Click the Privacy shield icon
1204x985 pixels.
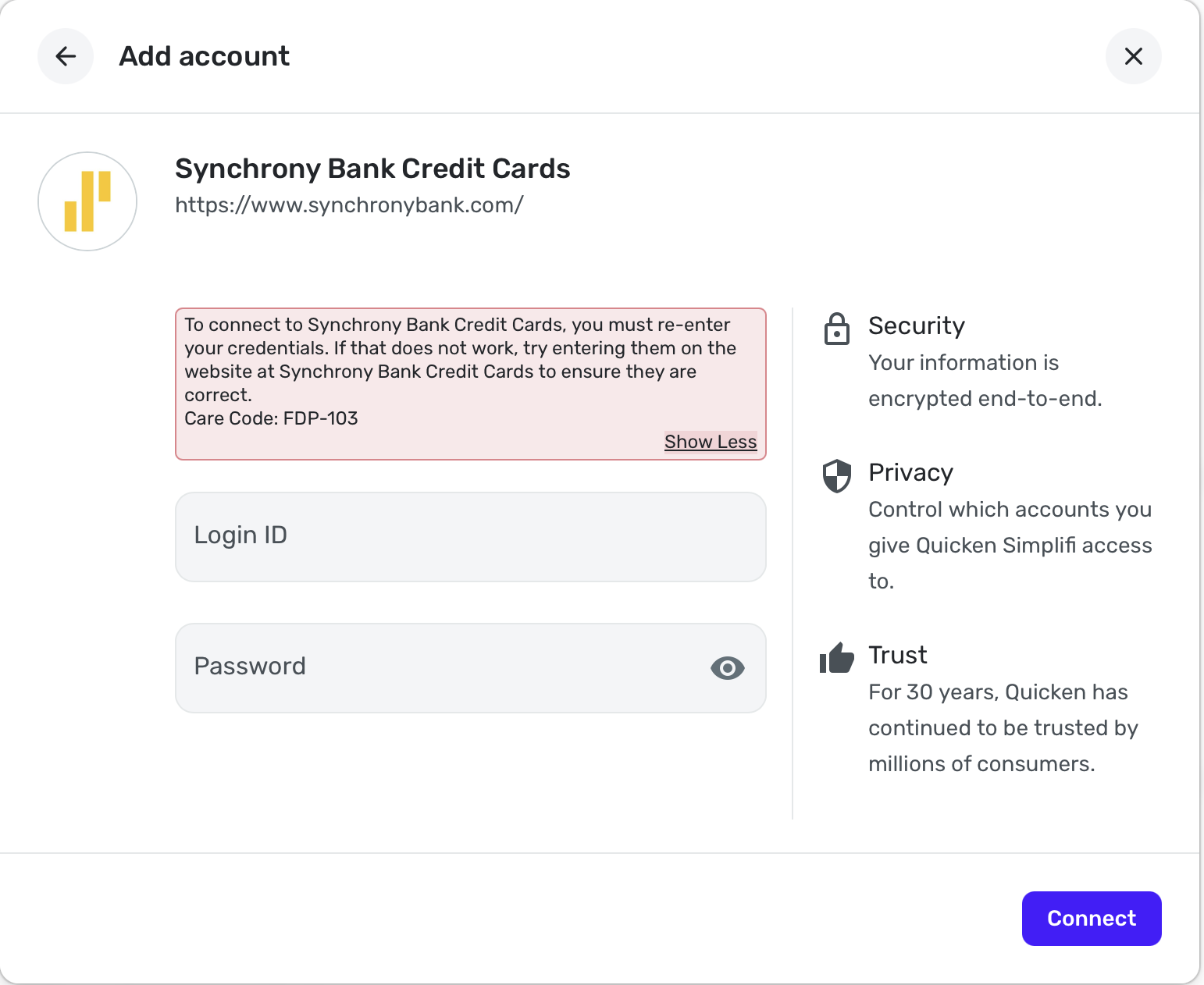pos(836,475)
